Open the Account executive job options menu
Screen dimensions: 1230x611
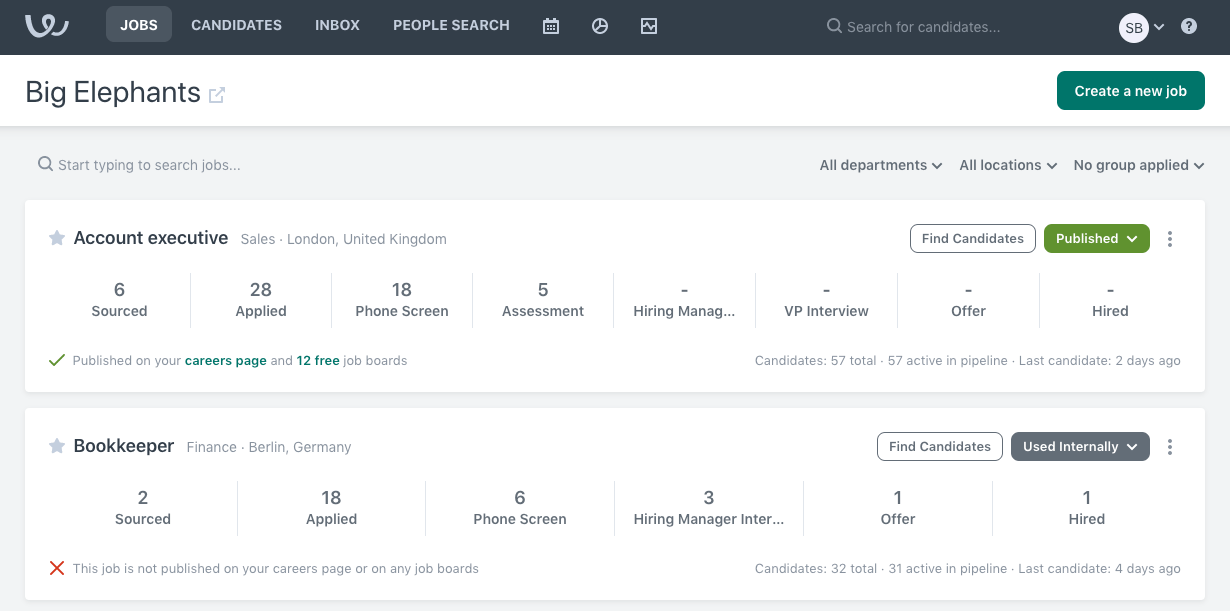point(1170,238)
